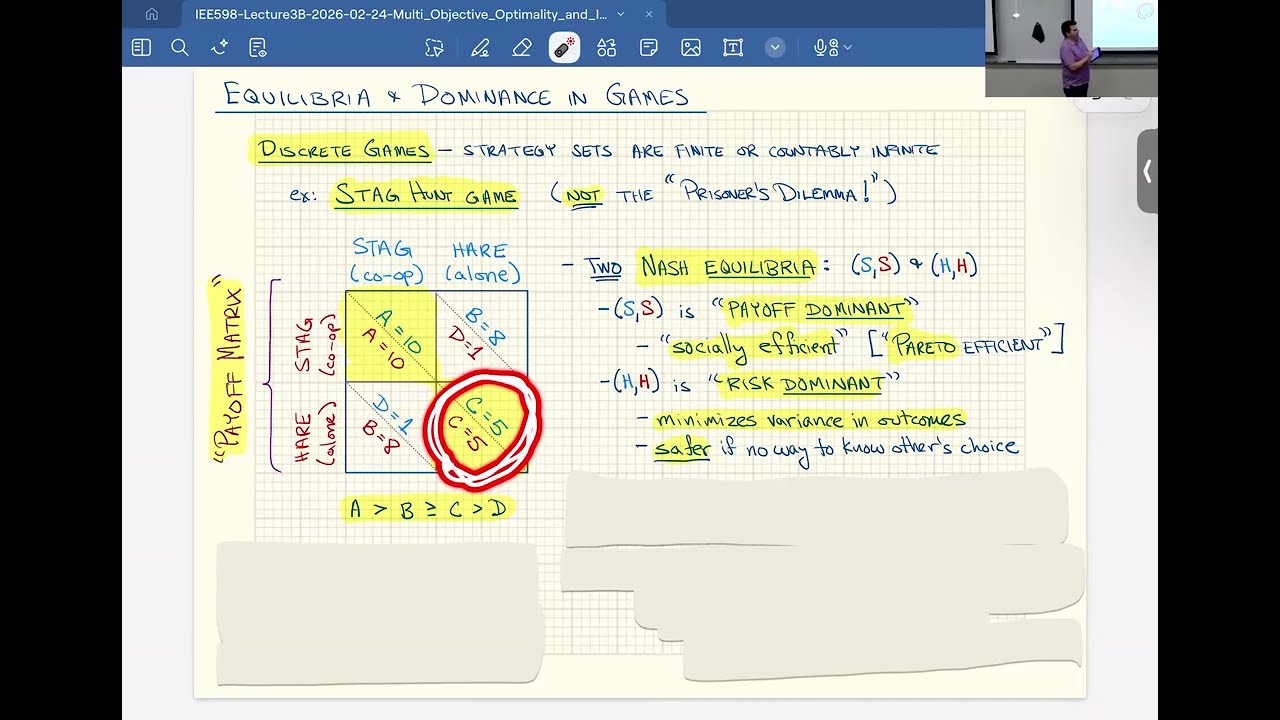The width and height of the screenshot is (1280, 720).
Task: Click the 'socially efficient' handwritten text
Action: coord(755,346)
